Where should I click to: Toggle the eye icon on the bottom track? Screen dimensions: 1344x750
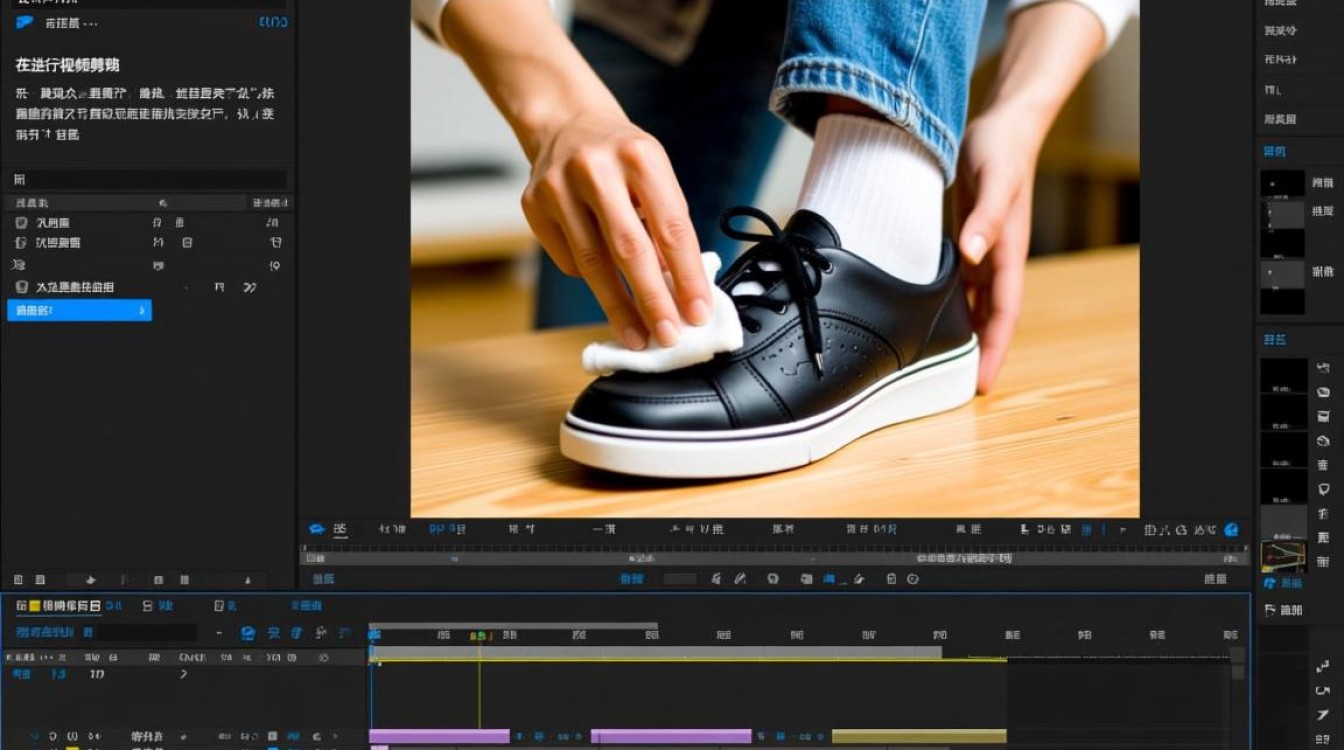[x=53, y=737]
